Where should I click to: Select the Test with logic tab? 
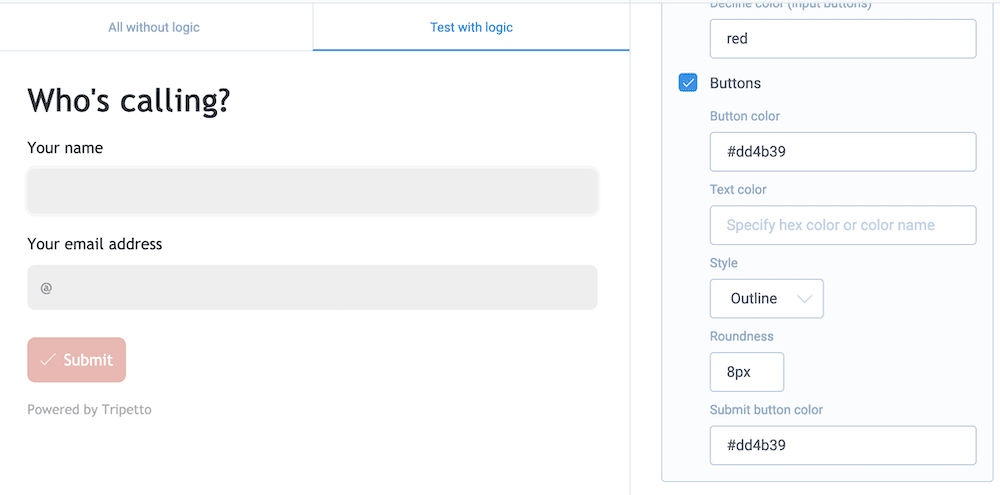[471, 27]
